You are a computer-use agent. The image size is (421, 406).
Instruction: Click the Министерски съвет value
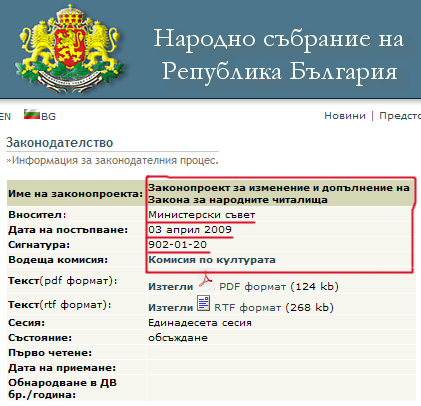click(x=202, y=215)
